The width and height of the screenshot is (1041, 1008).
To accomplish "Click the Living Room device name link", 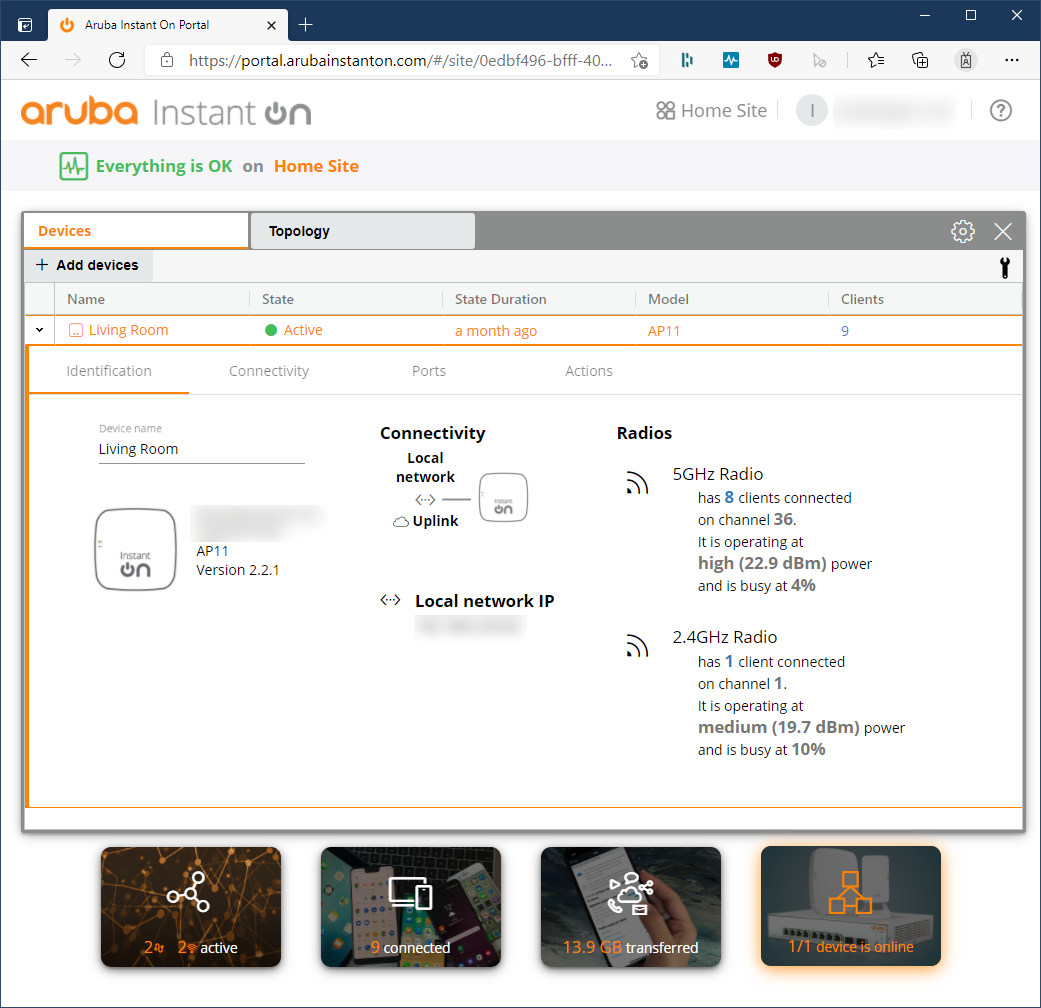I will pos(128,330).
